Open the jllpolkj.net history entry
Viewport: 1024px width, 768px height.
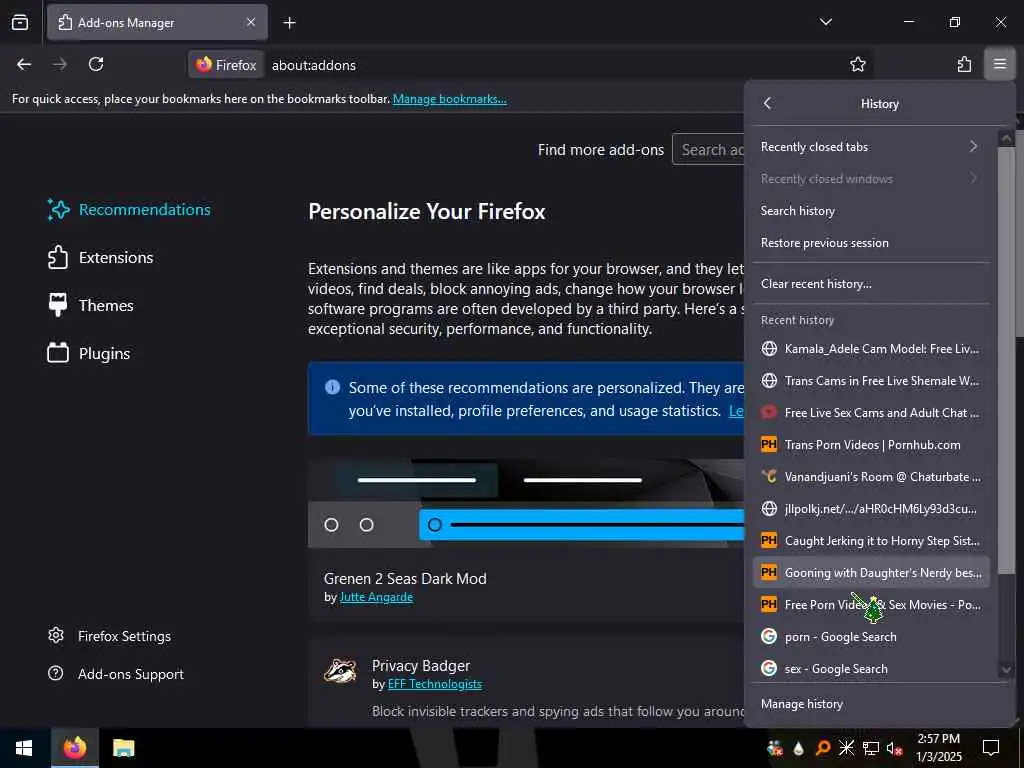click(871, 509)
